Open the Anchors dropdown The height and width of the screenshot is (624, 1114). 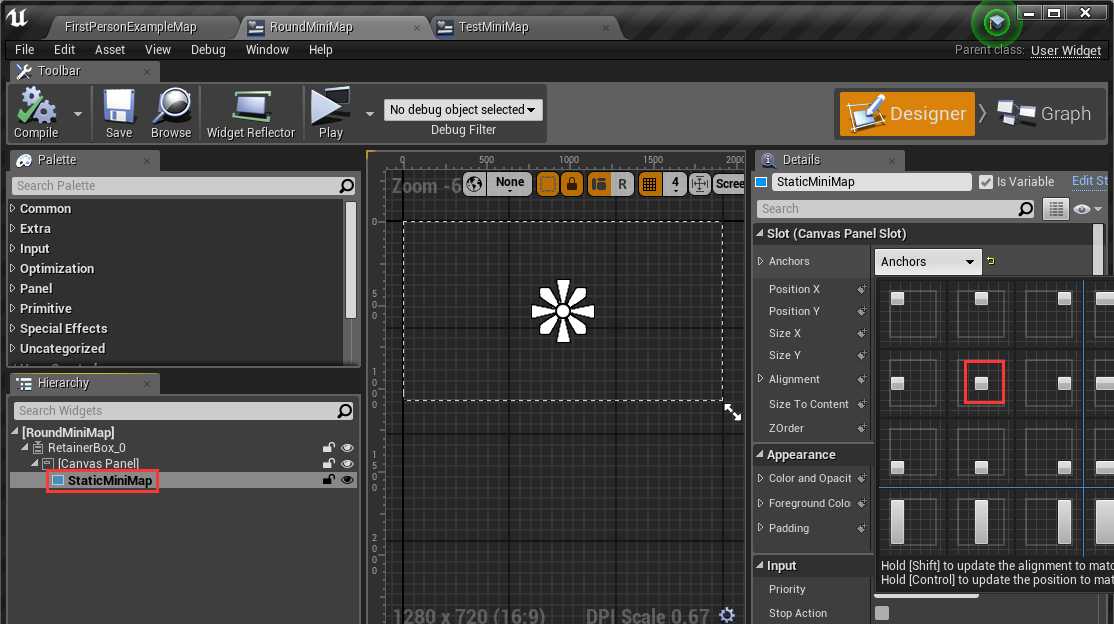pyautogui.click(x=928, y=262)
